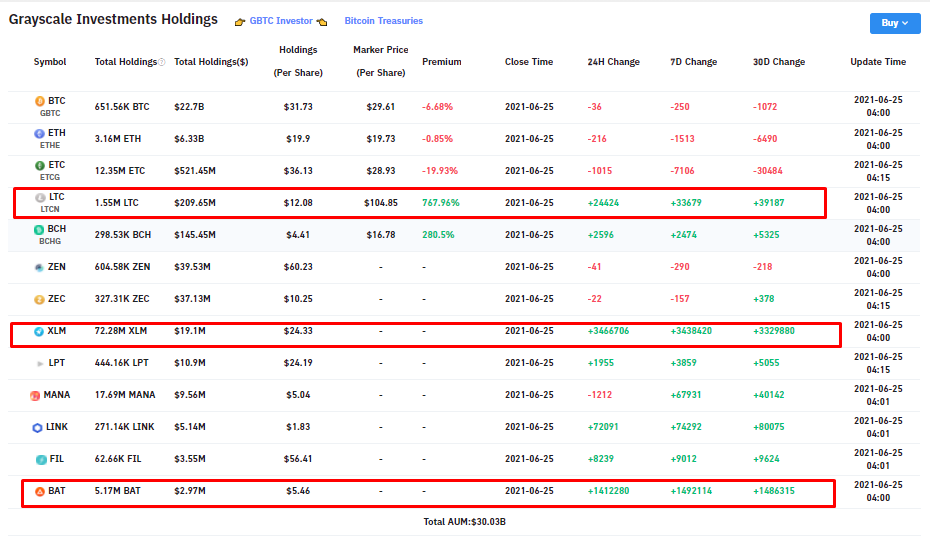
Task: Select the 3.16M ETH holdings cell
Action: coord(118,139)
